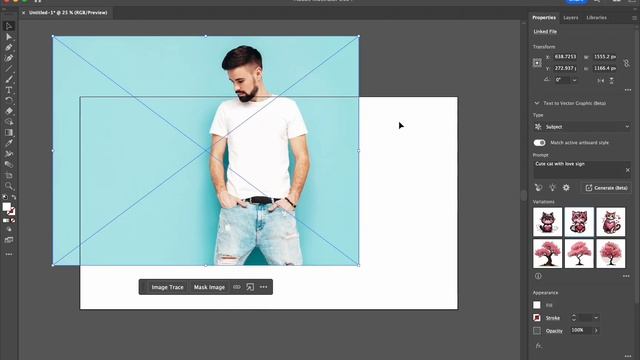Select the Pen tool

(9, 47)
